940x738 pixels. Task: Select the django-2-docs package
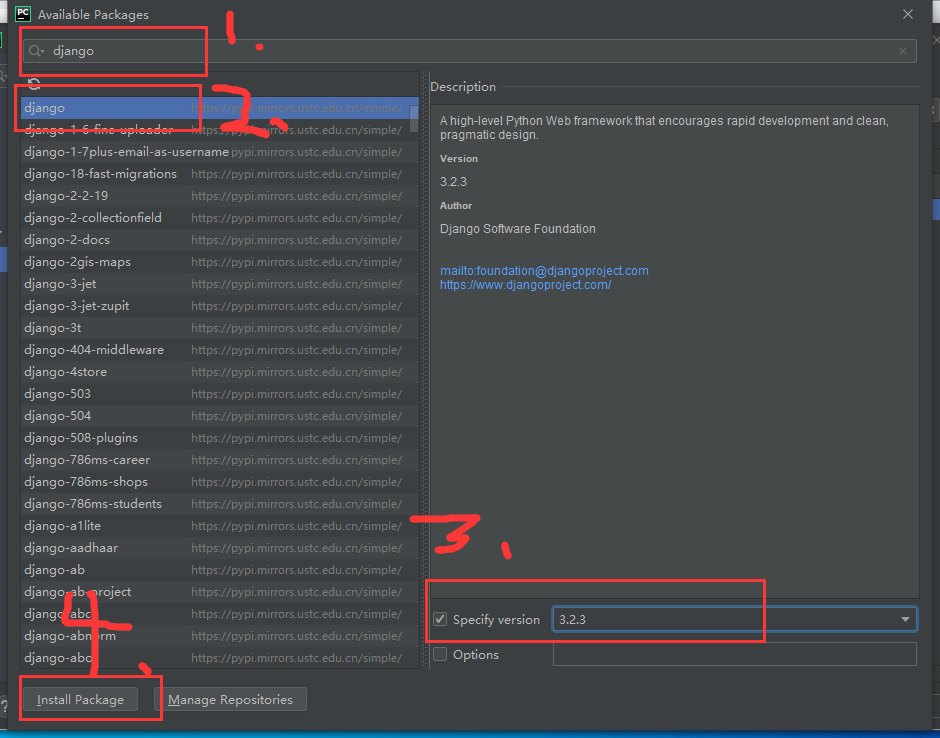[219, 240]
